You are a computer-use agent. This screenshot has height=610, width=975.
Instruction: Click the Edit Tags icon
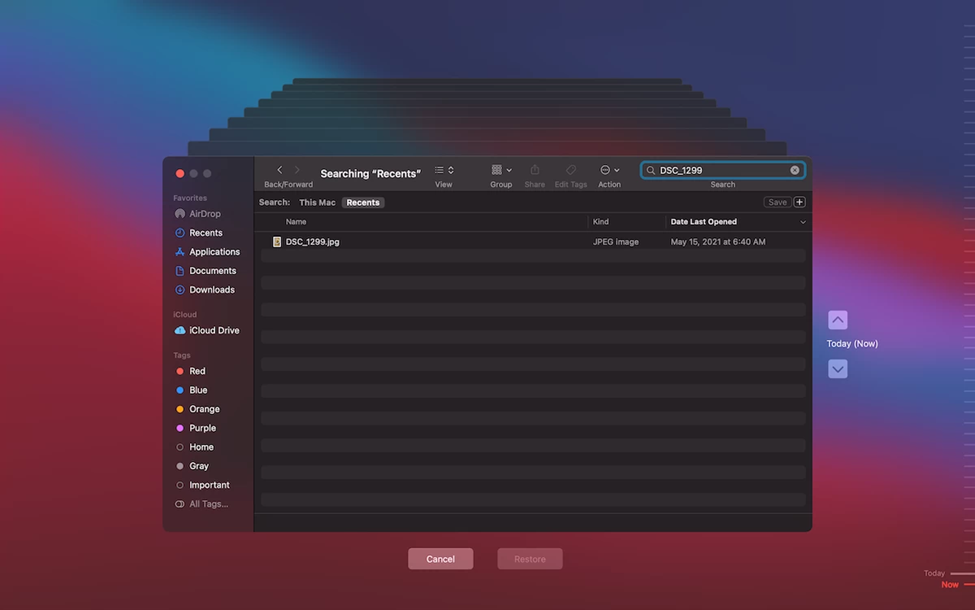[571, 170]
